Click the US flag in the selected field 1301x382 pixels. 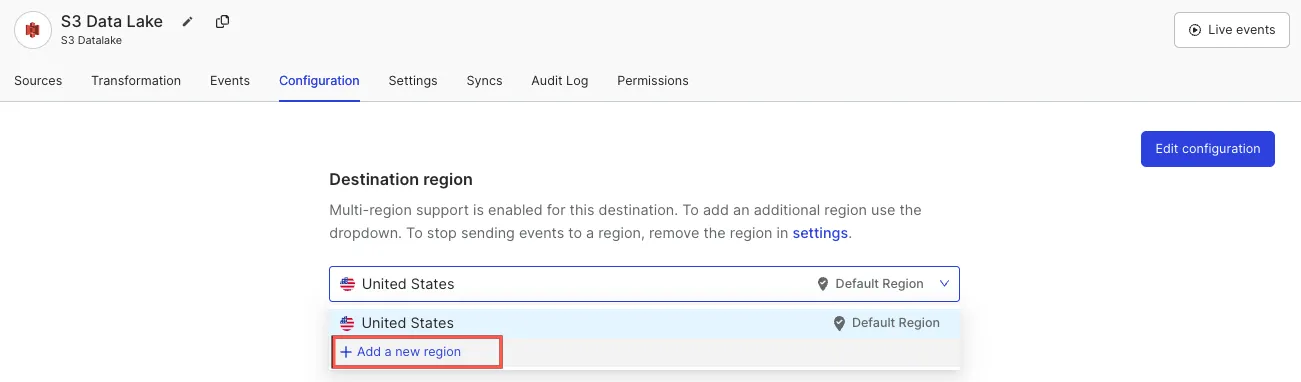347,284
